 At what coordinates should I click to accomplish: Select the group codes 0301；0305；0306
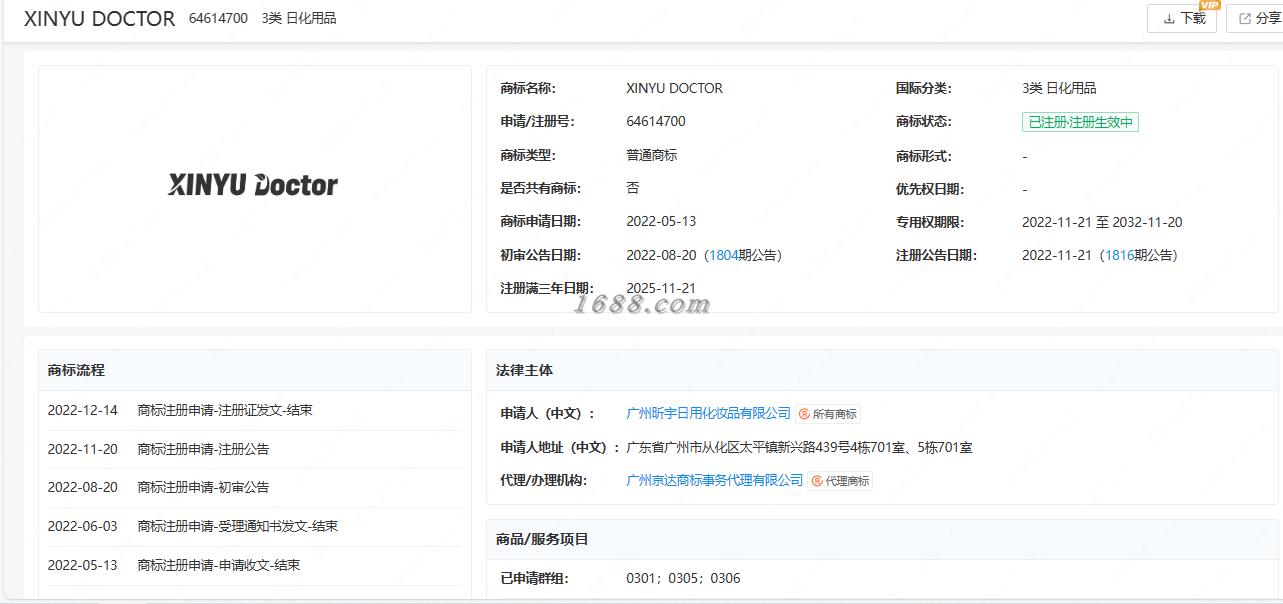click(683, 578)
